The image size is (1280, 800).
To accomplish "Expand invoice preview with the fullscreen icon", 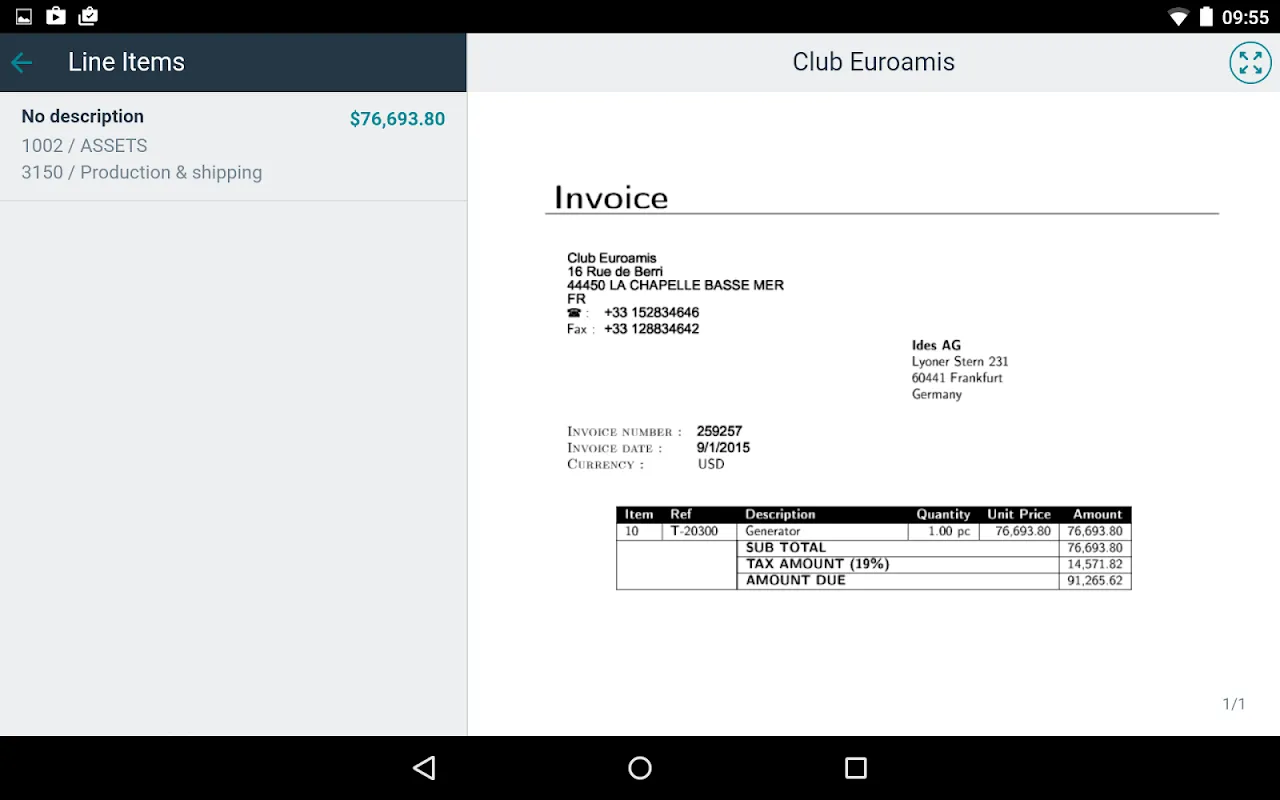I will [1250, 62].
